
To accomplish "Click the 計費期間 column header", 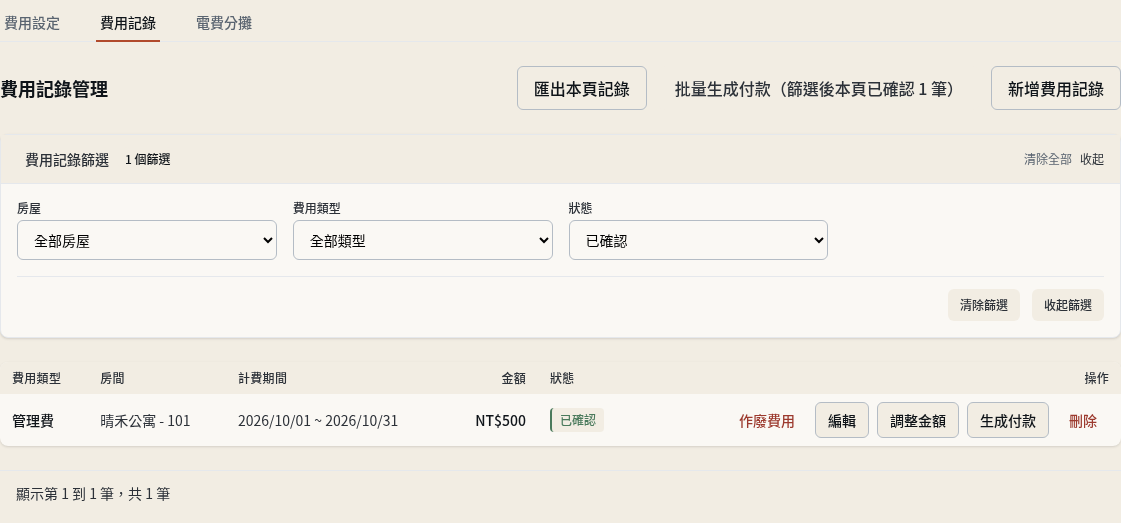I will tap(262, 378).
